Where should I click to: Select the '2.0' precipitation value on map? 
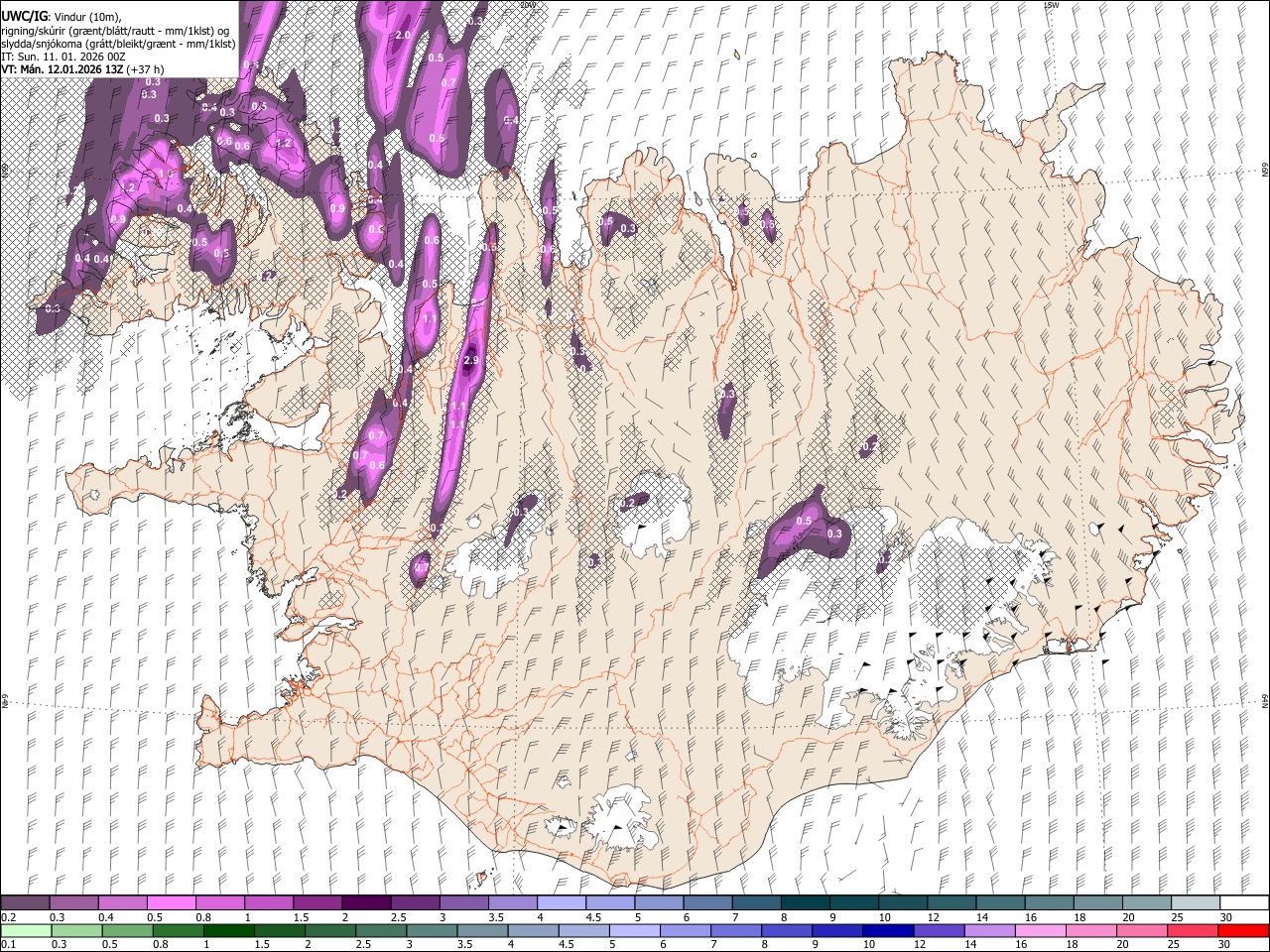pyautogui.click(x=403, y=35)
